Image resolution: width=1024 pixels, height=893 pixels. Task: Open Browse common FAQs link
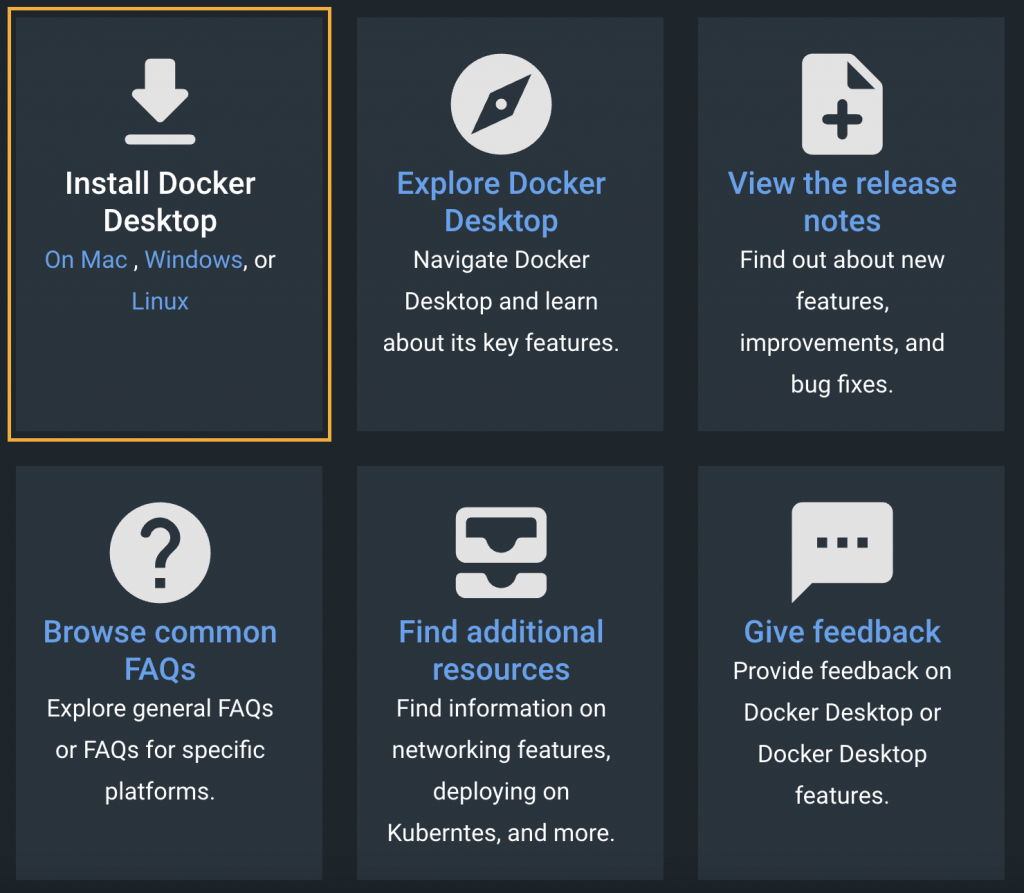point(160,651)
